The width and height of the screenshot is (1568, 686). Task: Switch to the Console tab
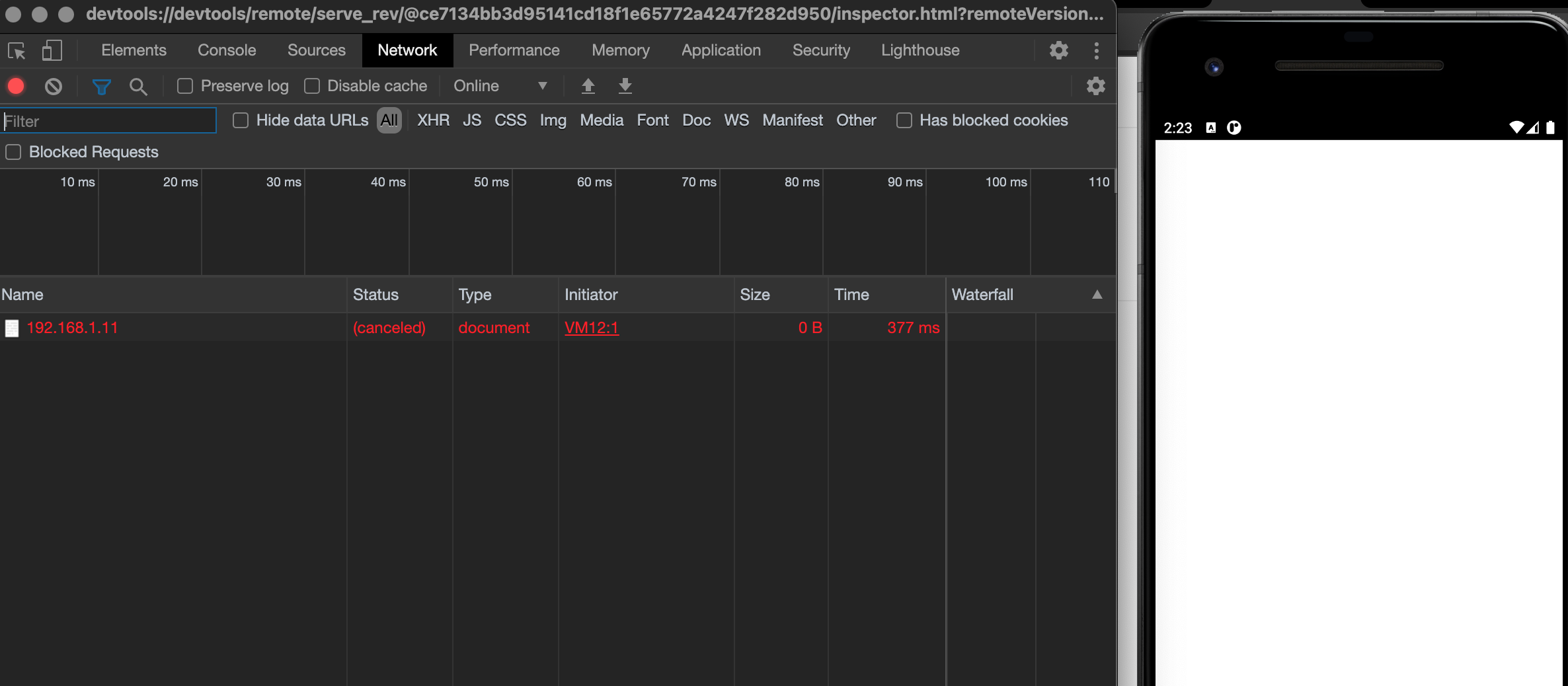(x=226, y=50)
